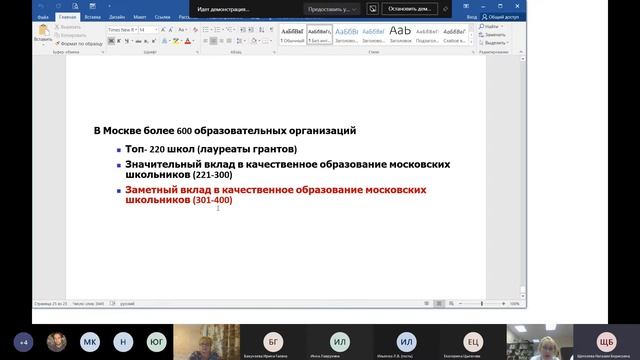
Task: Click the screen share icon beside Остановить
Action: click(372, 9)
